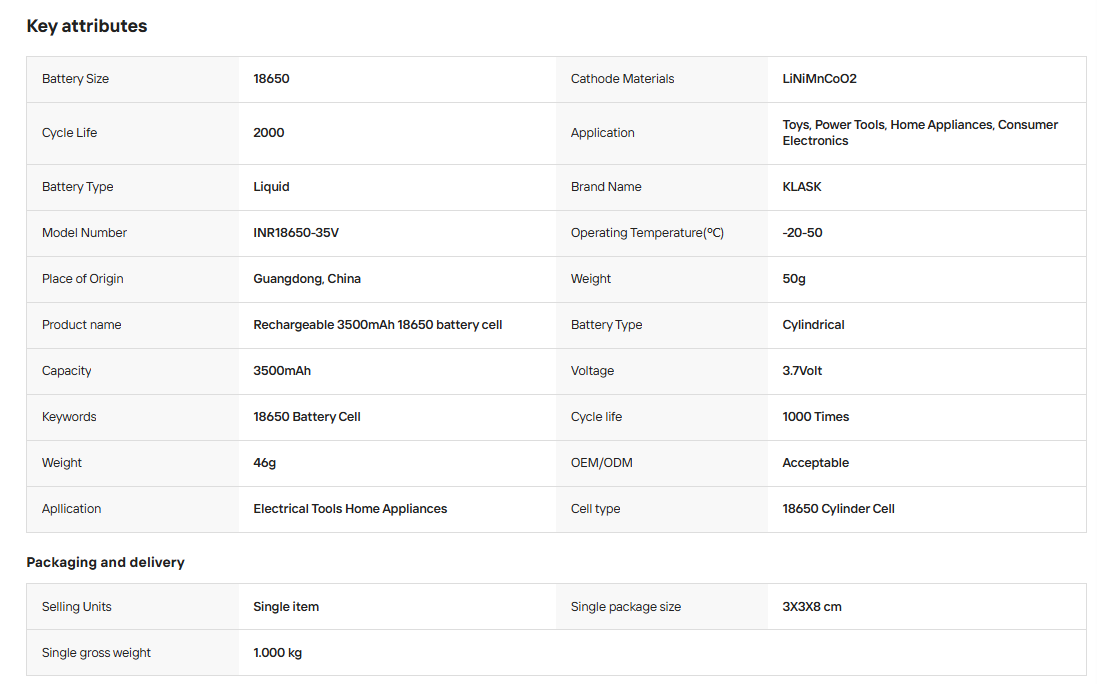This screenshot has width=1097, height=684.
Task: Click the OEM/ODM value Acceptable
Action: 816,463
